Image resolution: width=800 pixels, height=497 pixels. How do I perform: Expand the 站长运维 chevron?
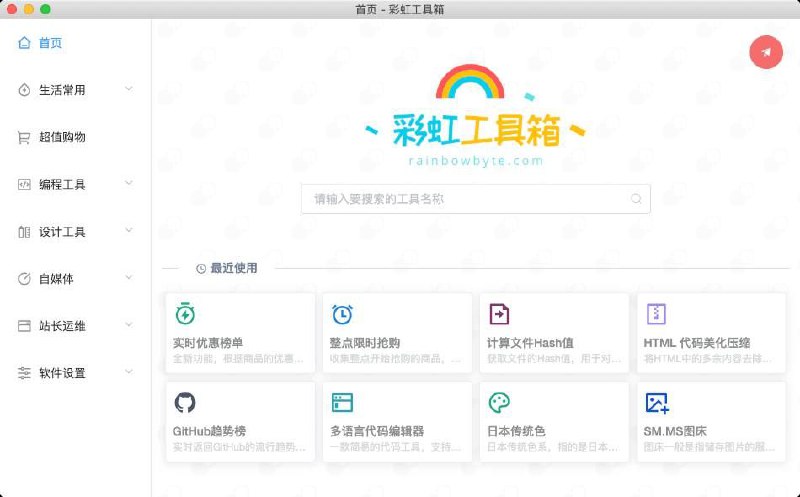129,325
